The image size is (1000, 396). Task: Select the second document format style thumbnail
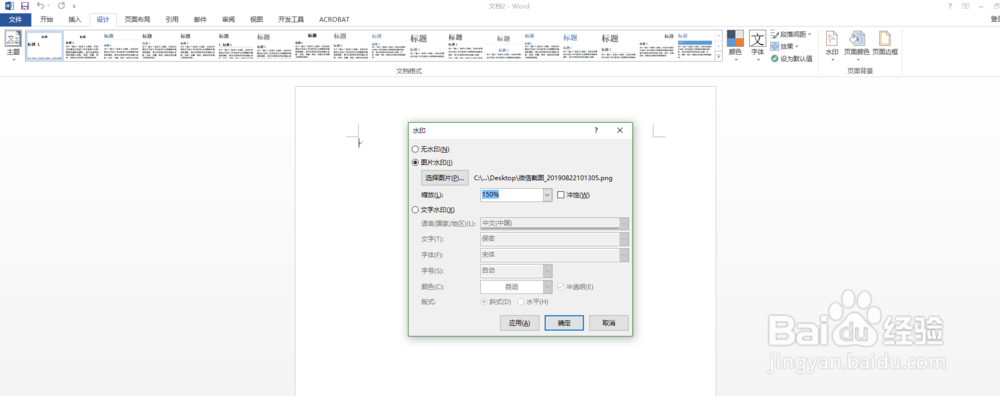point(82,46)
